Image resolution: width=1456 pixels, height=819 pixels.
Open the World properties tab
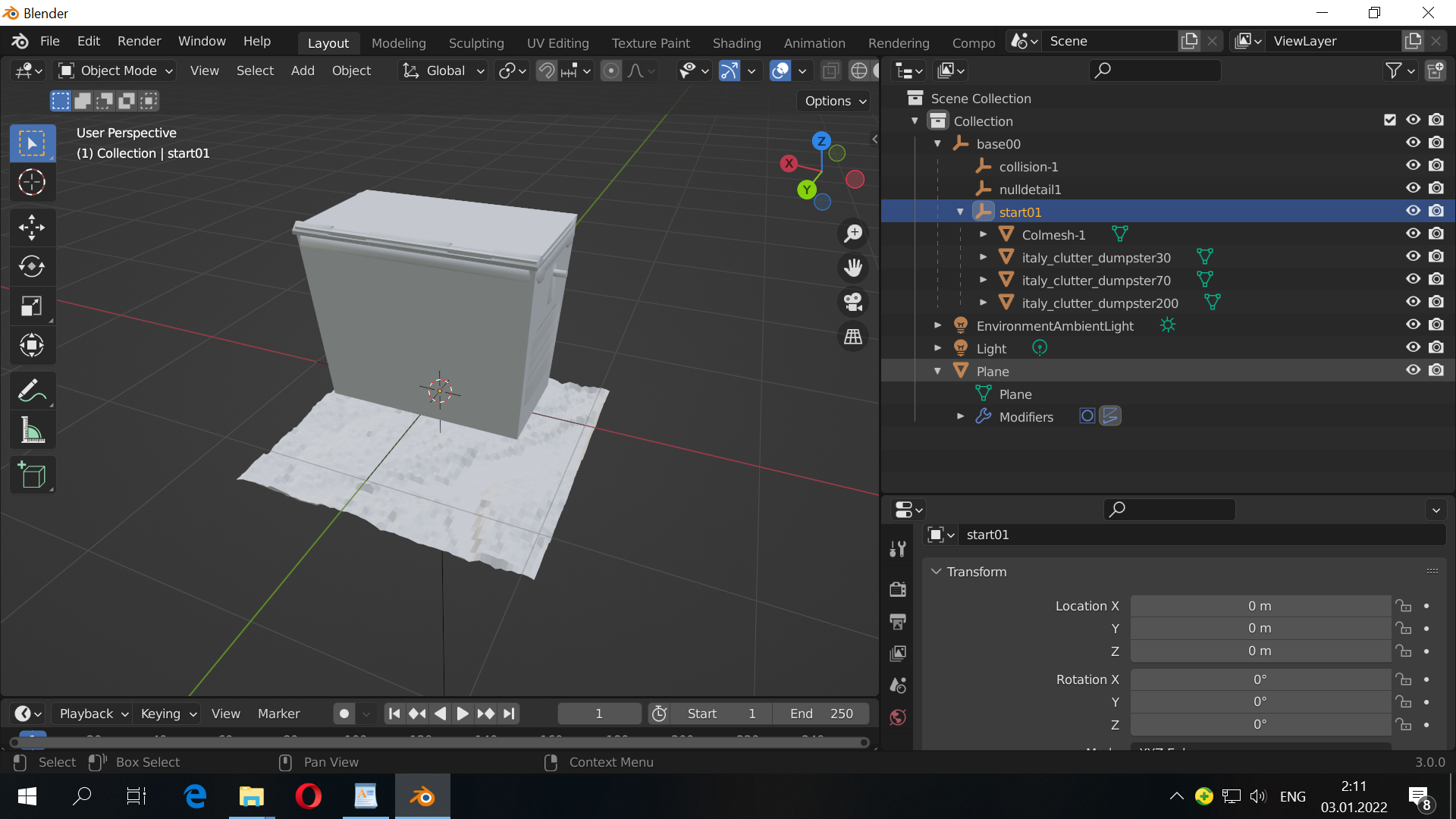pyautogui.click(x=898, y=717)
